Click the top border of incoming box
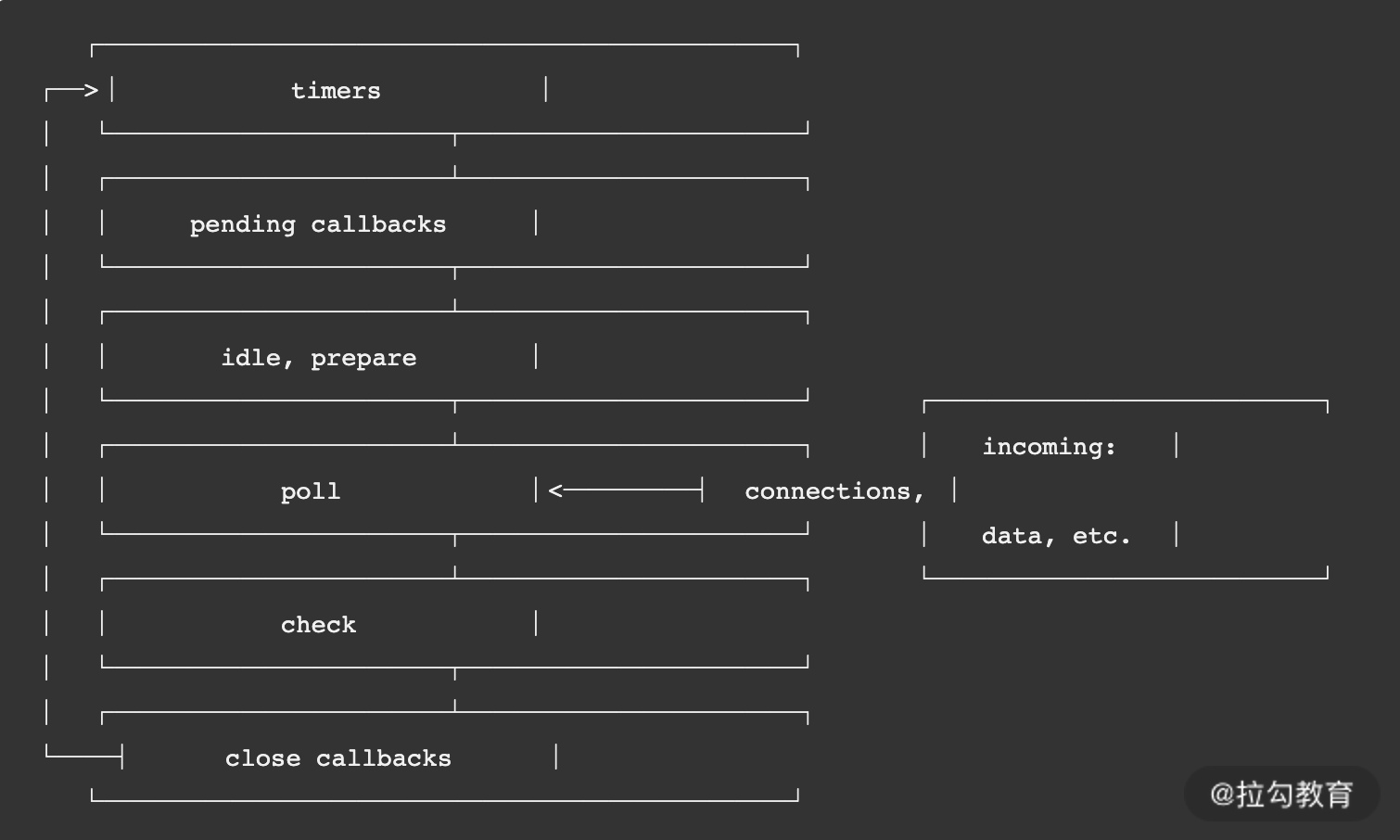 1126,401
